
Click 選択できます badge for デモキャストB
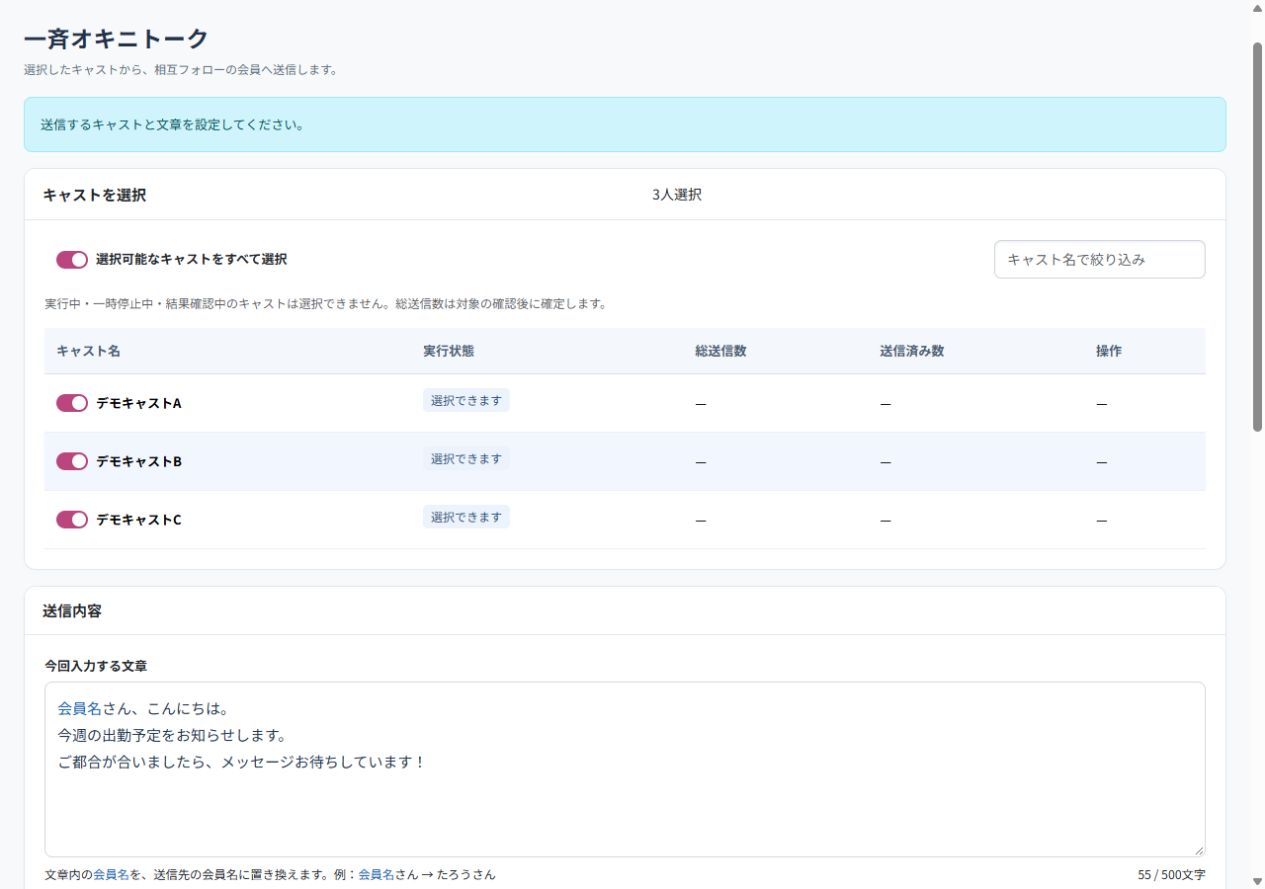466,458
